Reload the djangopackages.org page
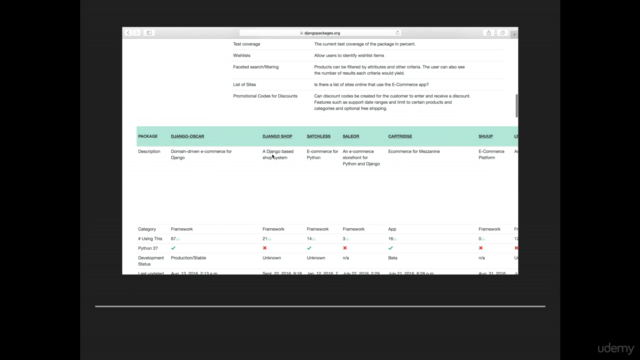This screenshot has width=640, height=360. click(x=397, y=33)
